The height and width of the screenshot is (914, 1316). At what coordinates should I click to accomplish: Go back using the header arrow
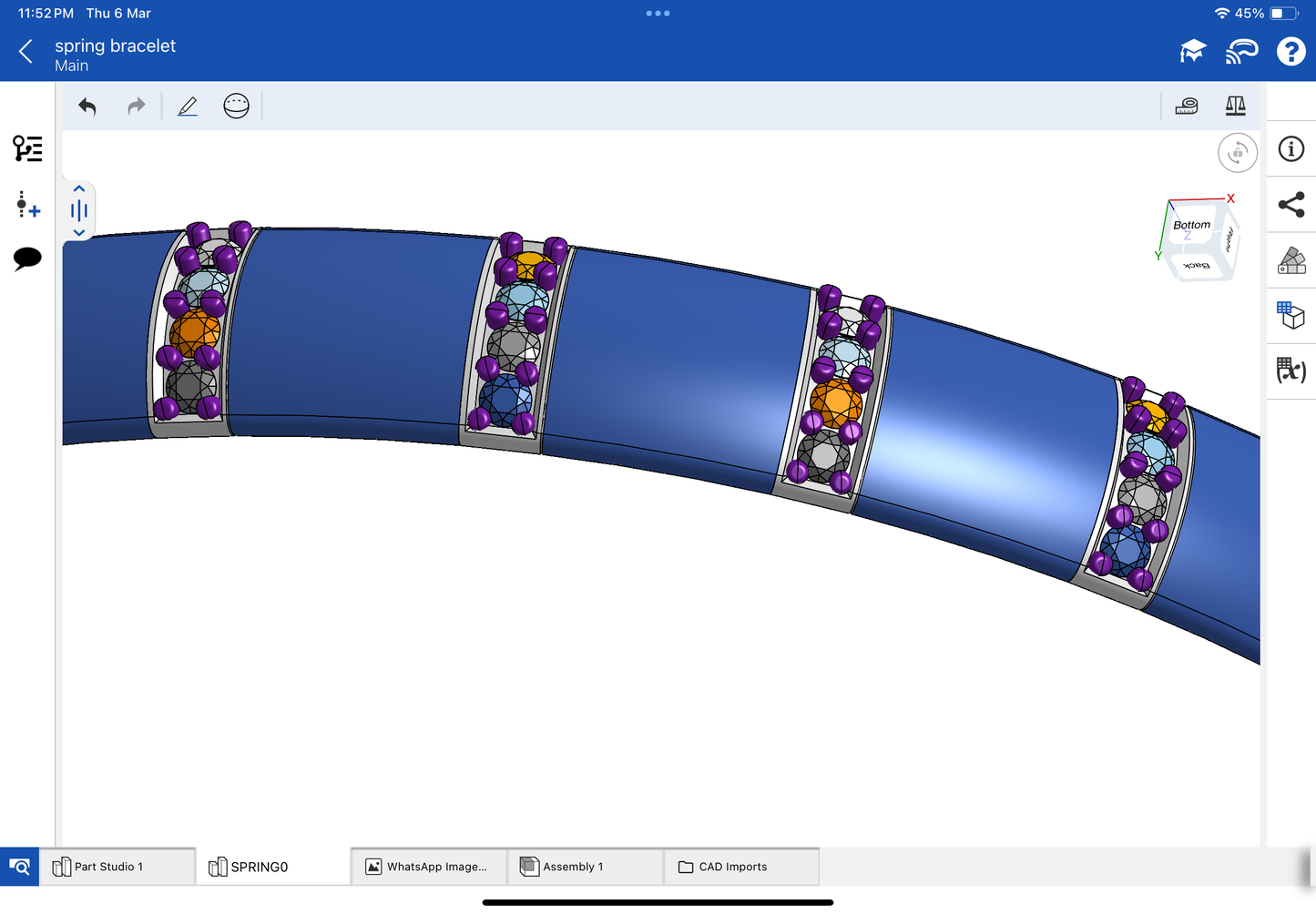click(26, 52)
